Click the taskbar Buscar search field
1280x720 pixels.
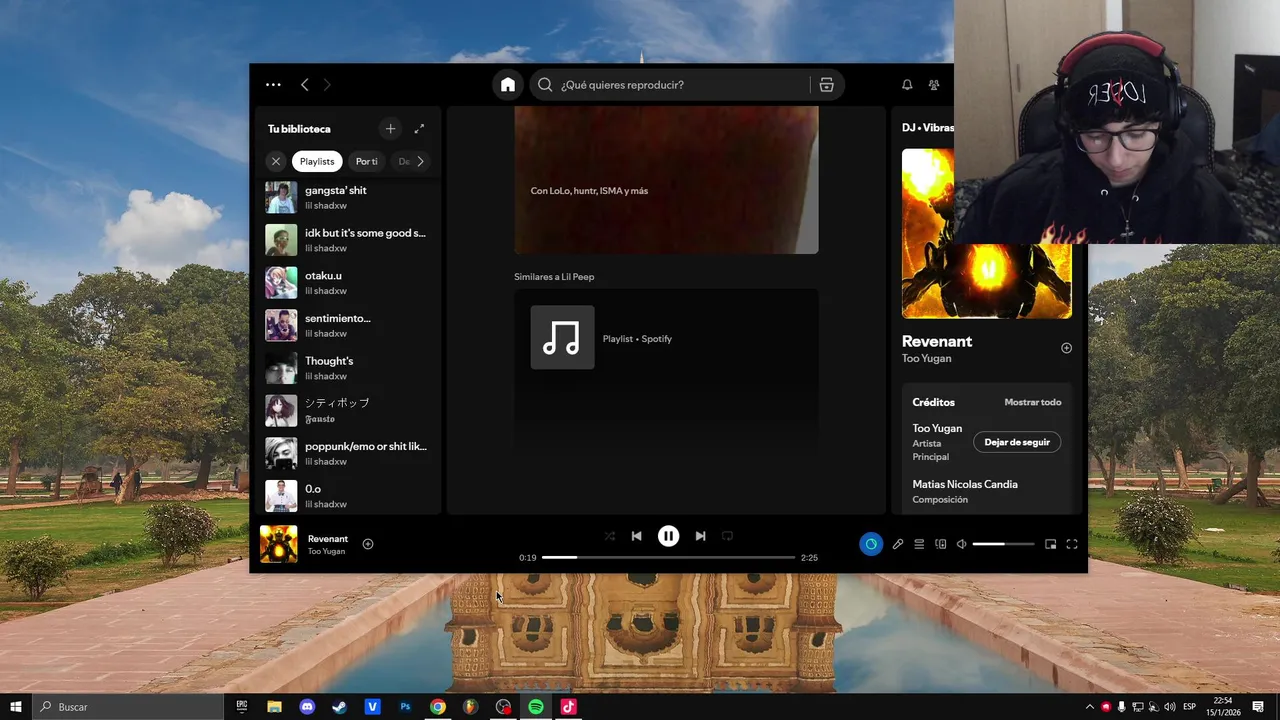(x=128, y=707)
